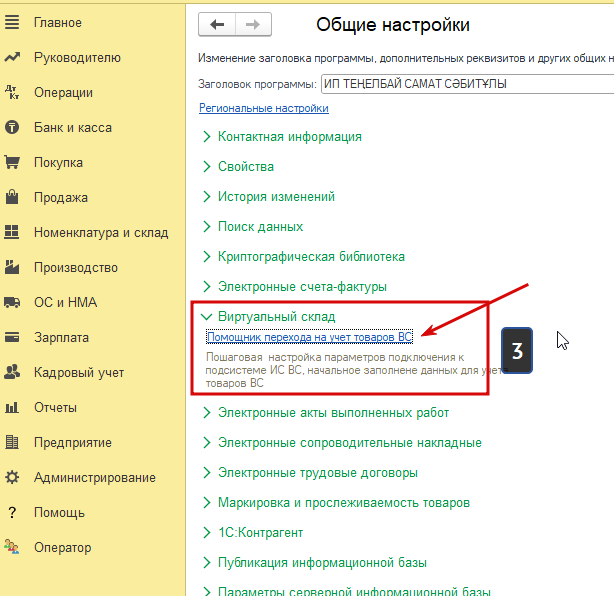Open the Зарплата section
Screen dimensions: 614x596
61,337
